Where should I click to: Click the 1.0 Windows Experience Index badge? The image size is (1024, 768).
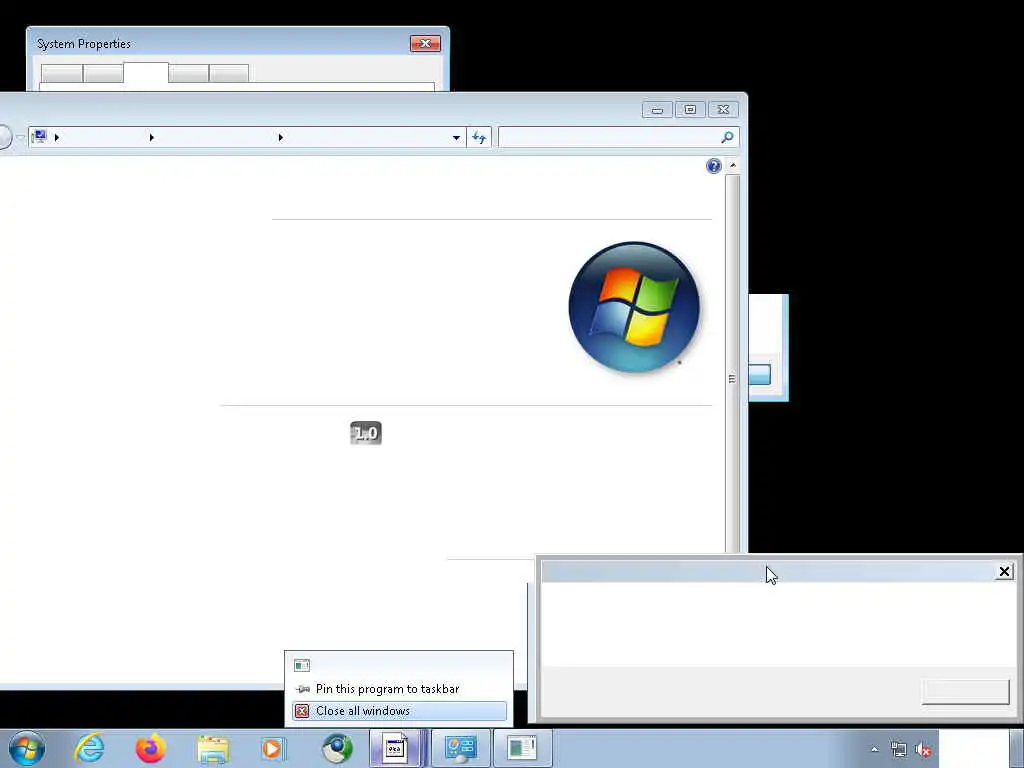pyautogui.click(x=366, y=433)
